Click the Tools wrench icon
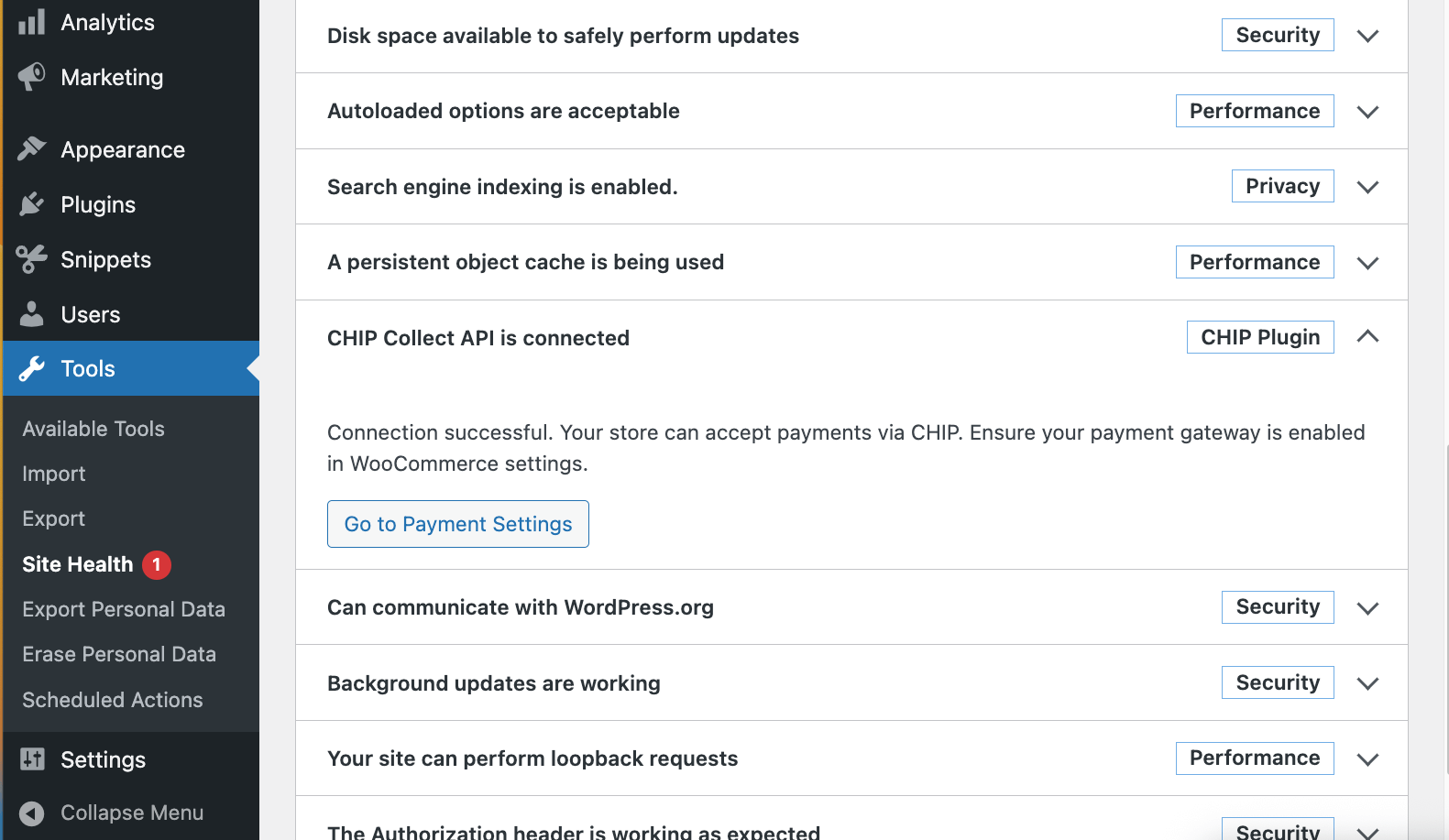 (x=31, y=368)
